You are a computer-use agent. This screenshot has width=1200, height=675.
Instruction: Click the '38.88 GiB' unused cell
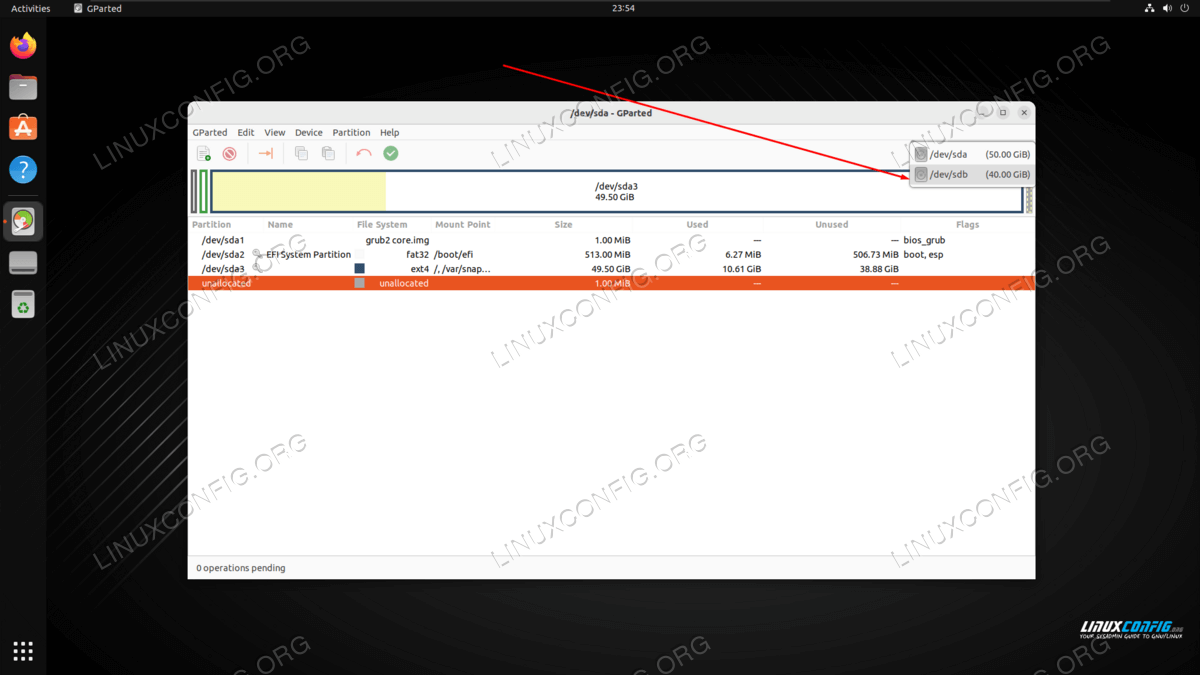[x=879, y=269]
